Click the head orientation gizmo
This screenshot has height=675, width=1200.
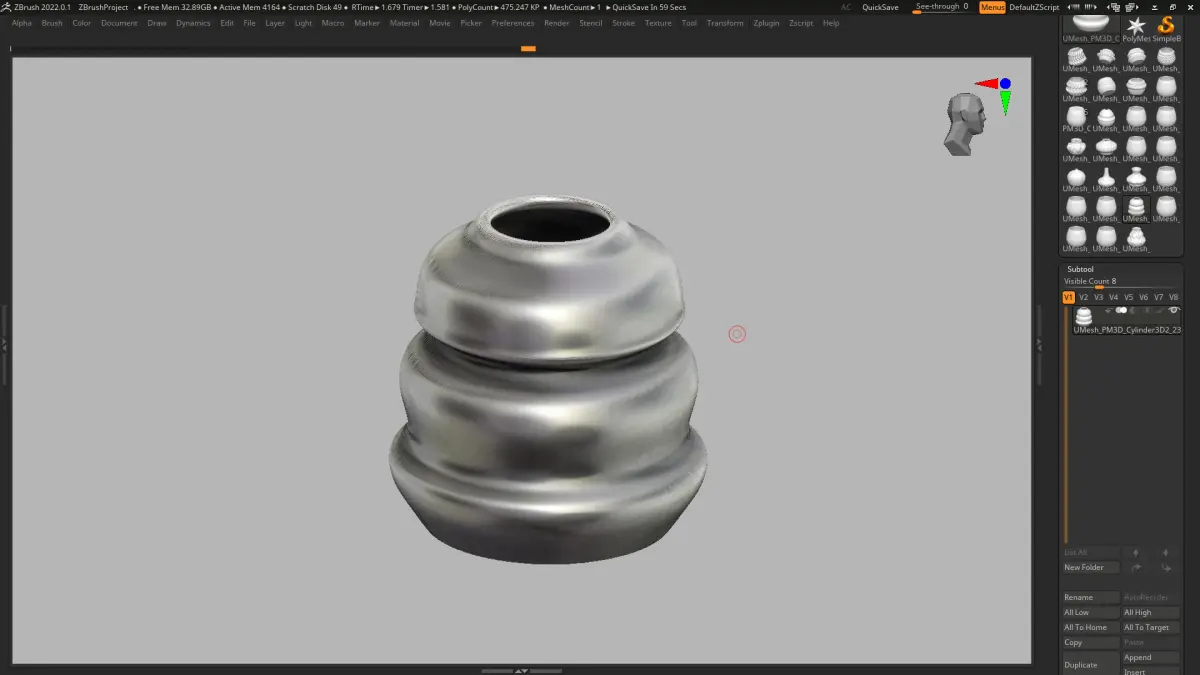964,124
